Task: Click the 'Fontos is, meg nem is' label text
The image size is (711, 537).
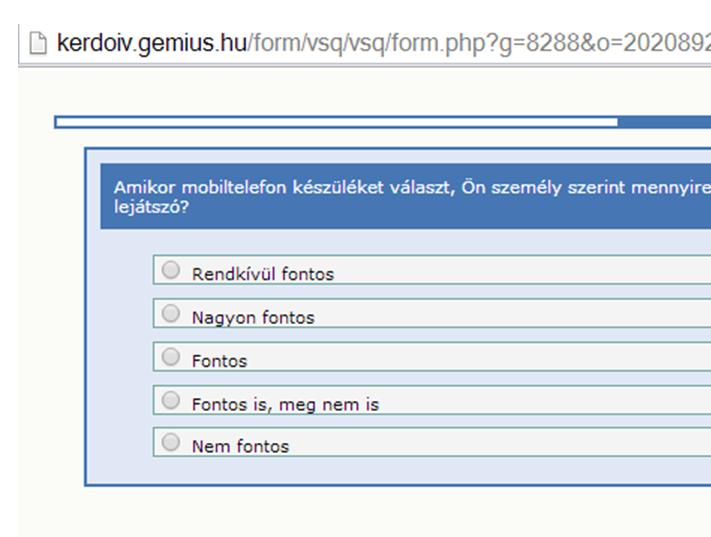Action: point(285,405)
